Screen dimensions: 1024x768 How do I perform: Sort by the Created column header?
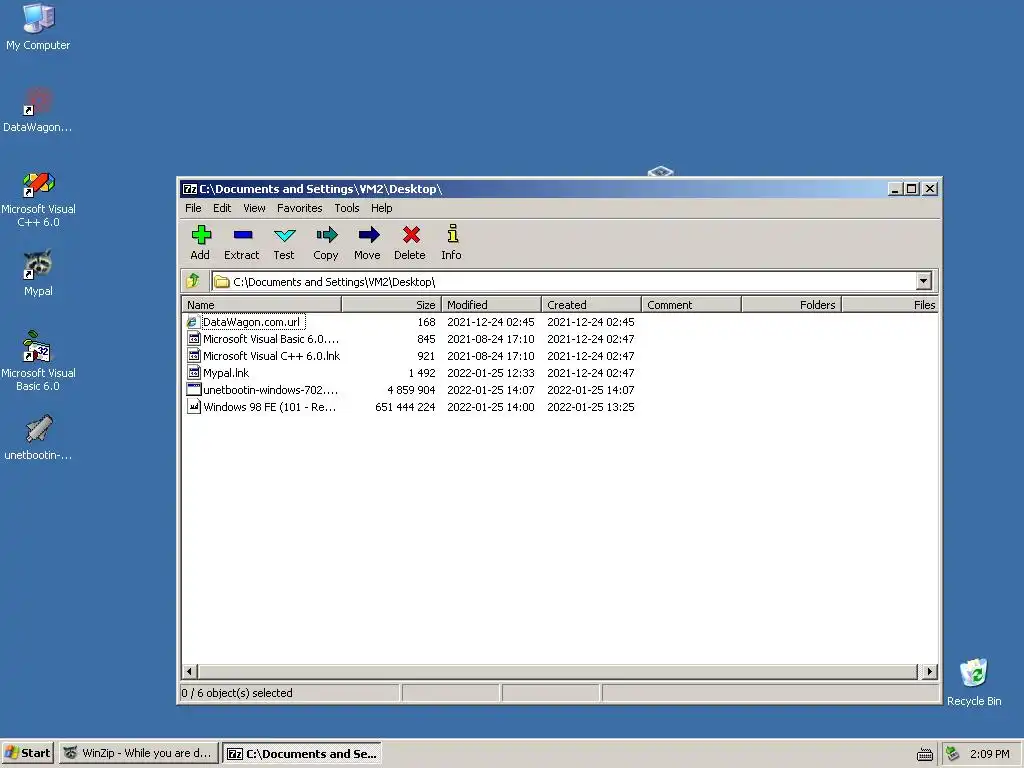(x=592, y=305)
